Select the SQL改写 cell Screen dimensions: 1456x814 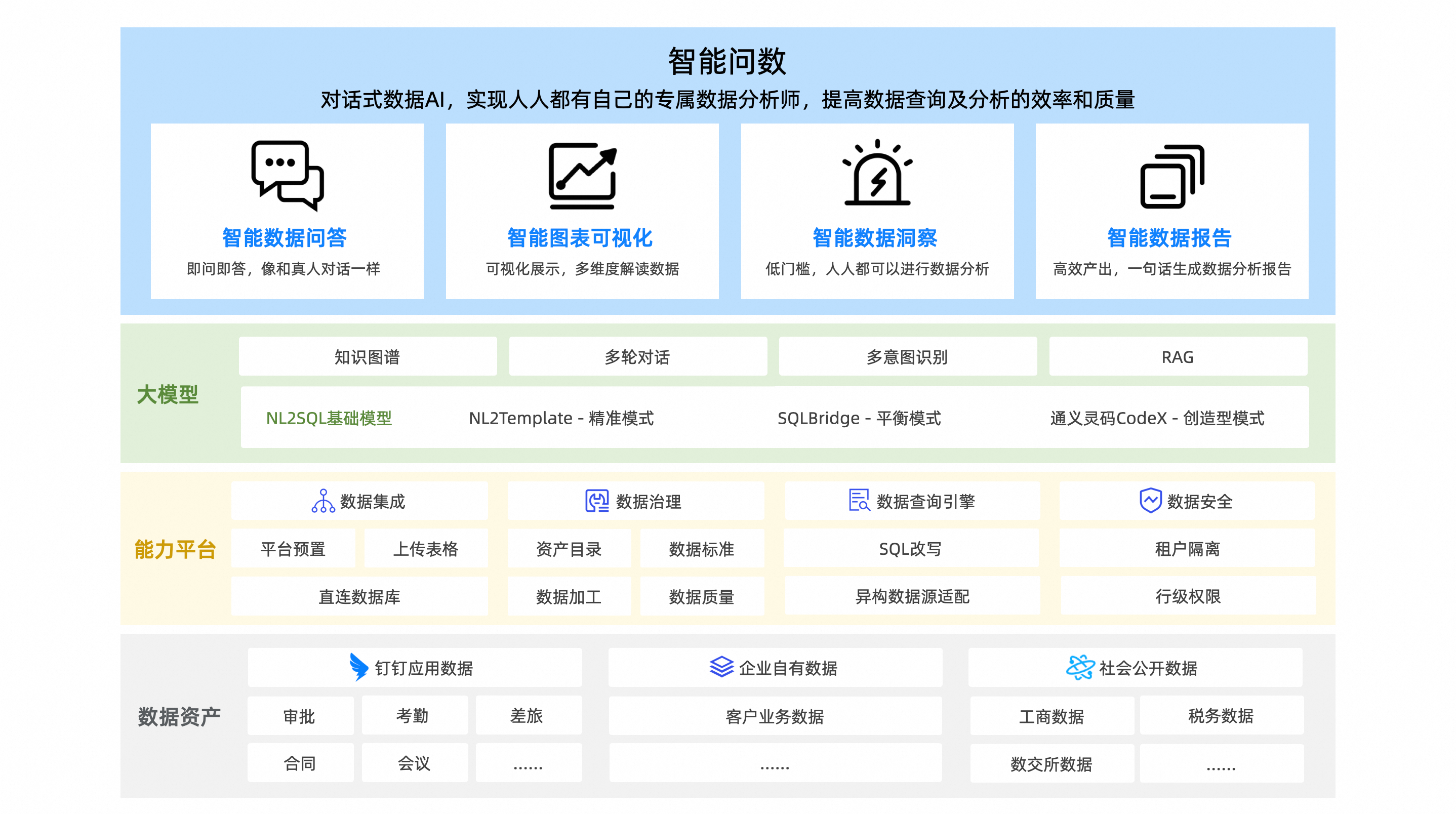[x=911, y=549]
